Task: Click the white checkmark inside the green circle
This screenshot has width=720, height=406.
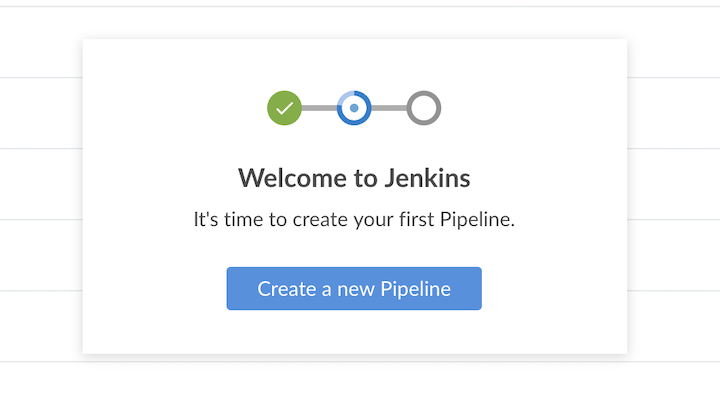Action: (284, 107)
